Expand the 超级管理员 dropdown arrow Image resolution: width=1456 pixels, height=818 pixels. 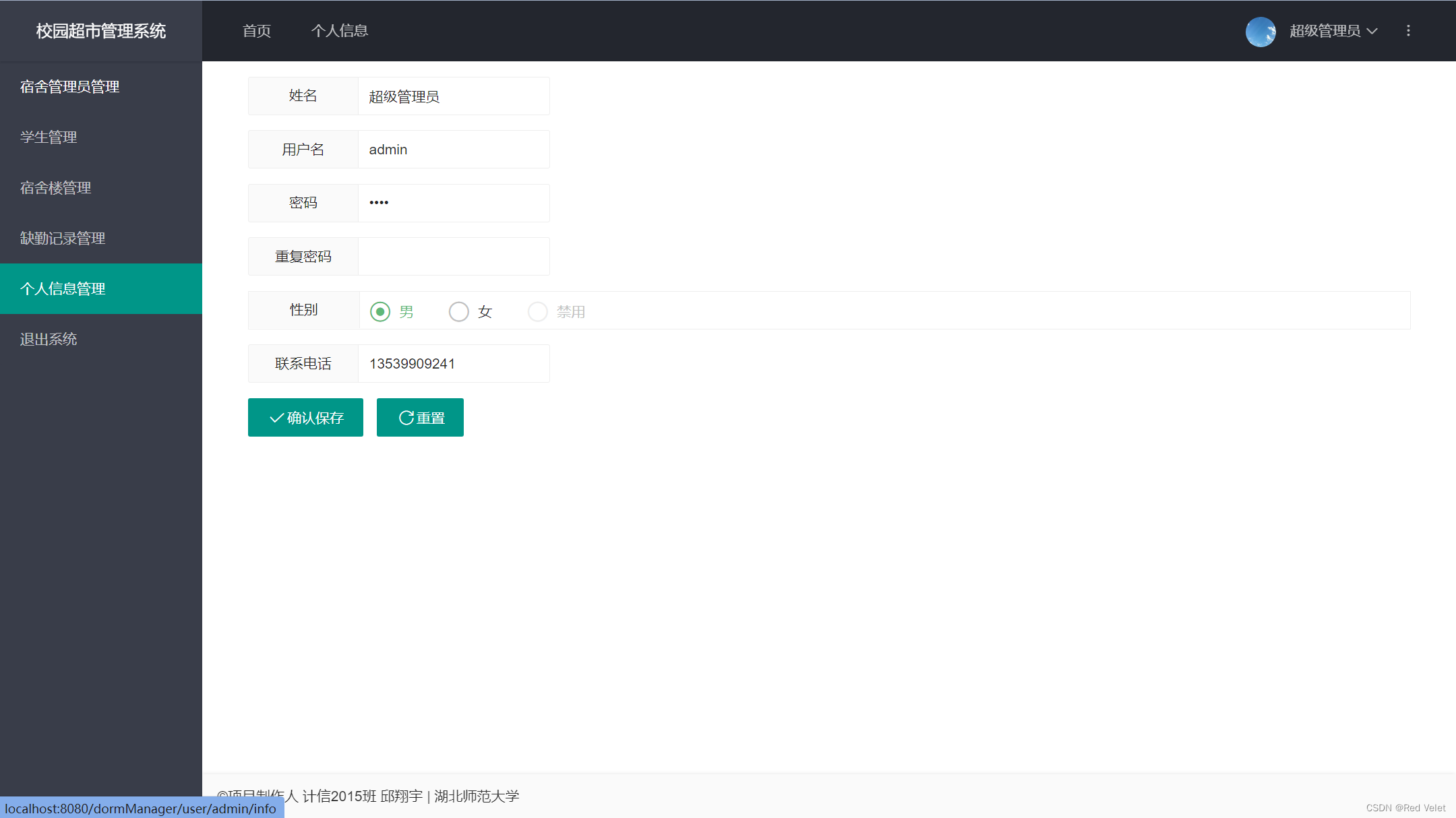1372,31
